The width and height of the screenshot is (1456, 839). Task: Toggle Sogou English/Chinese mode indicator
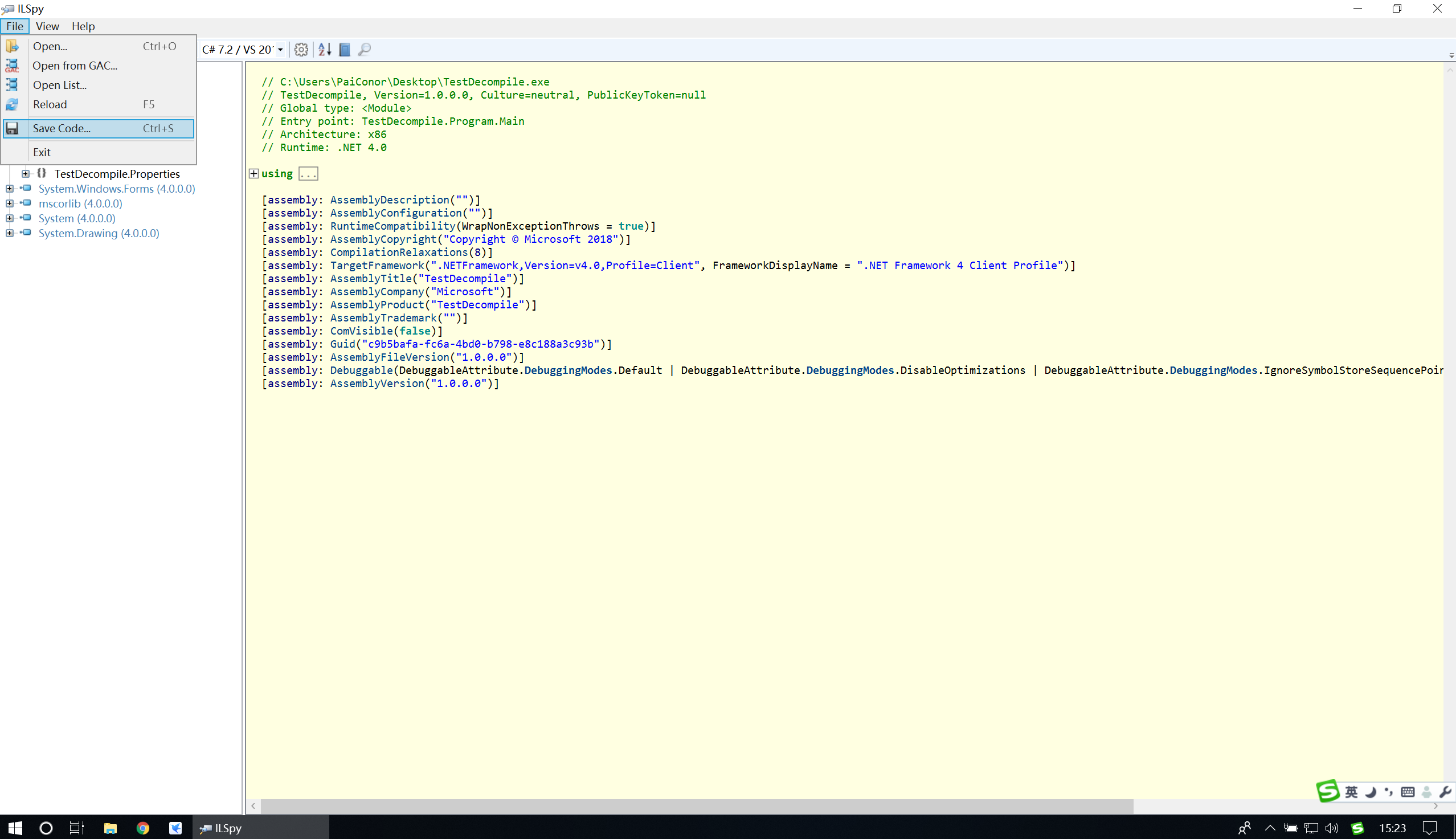[1351, 792]
